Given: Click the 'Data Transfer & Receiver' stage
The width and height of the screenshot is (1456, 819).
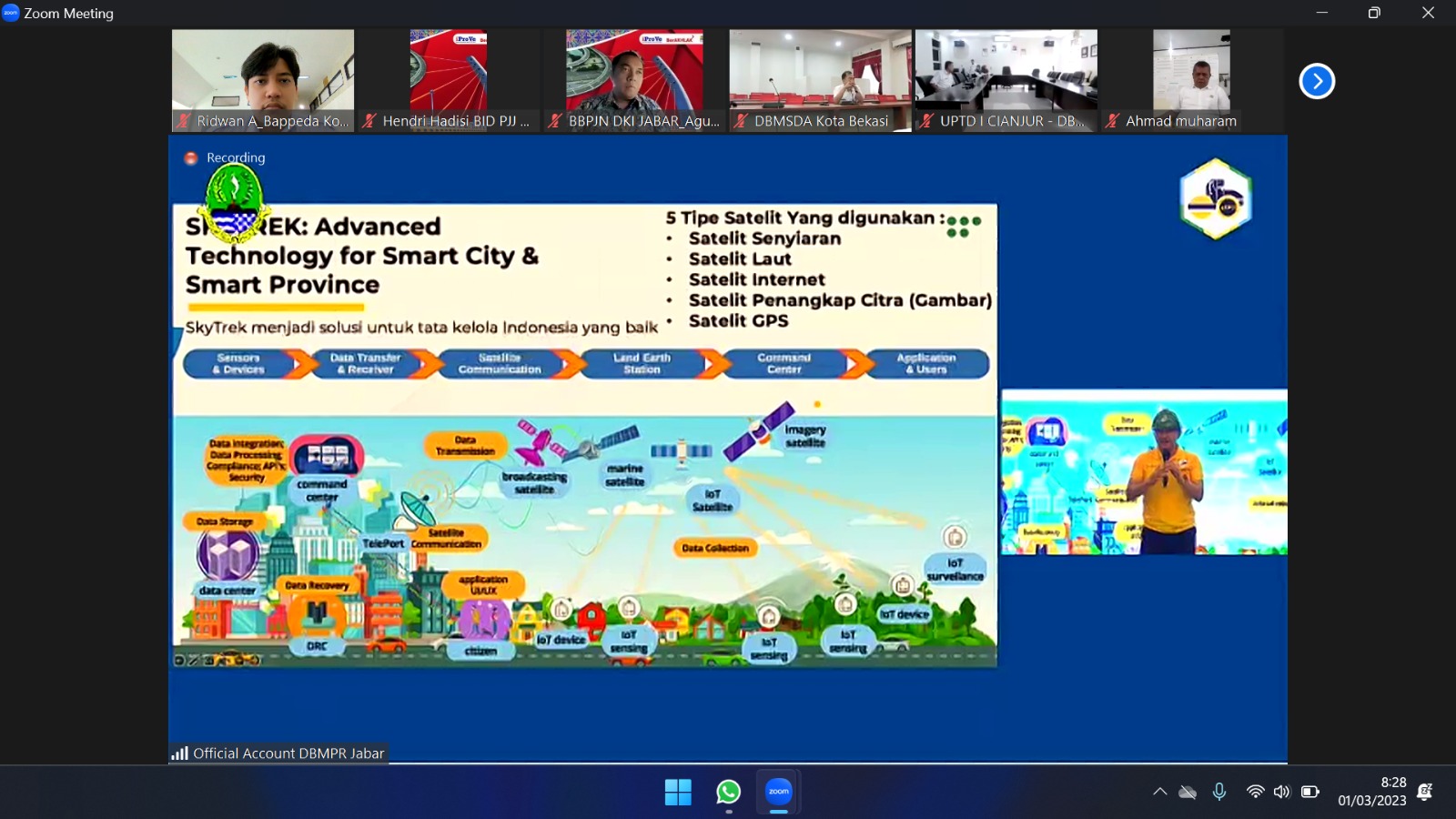Looking at the screenshot, I should coord(366,364).
